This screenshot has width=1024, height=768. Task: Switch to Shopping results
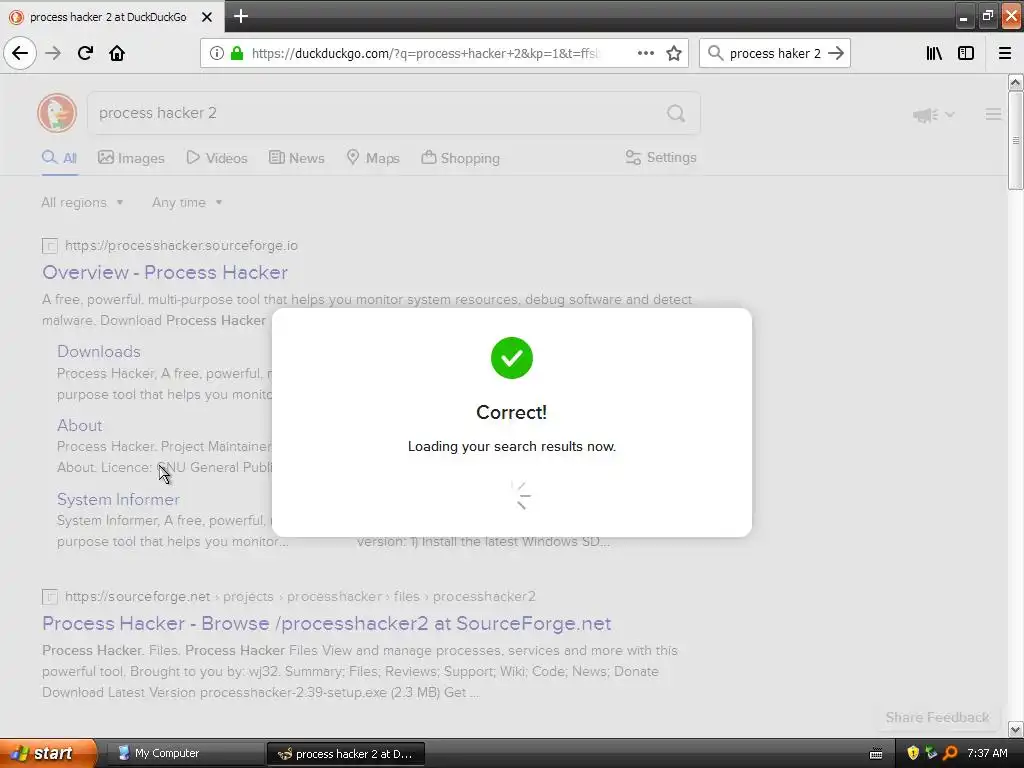click(460, 157)
